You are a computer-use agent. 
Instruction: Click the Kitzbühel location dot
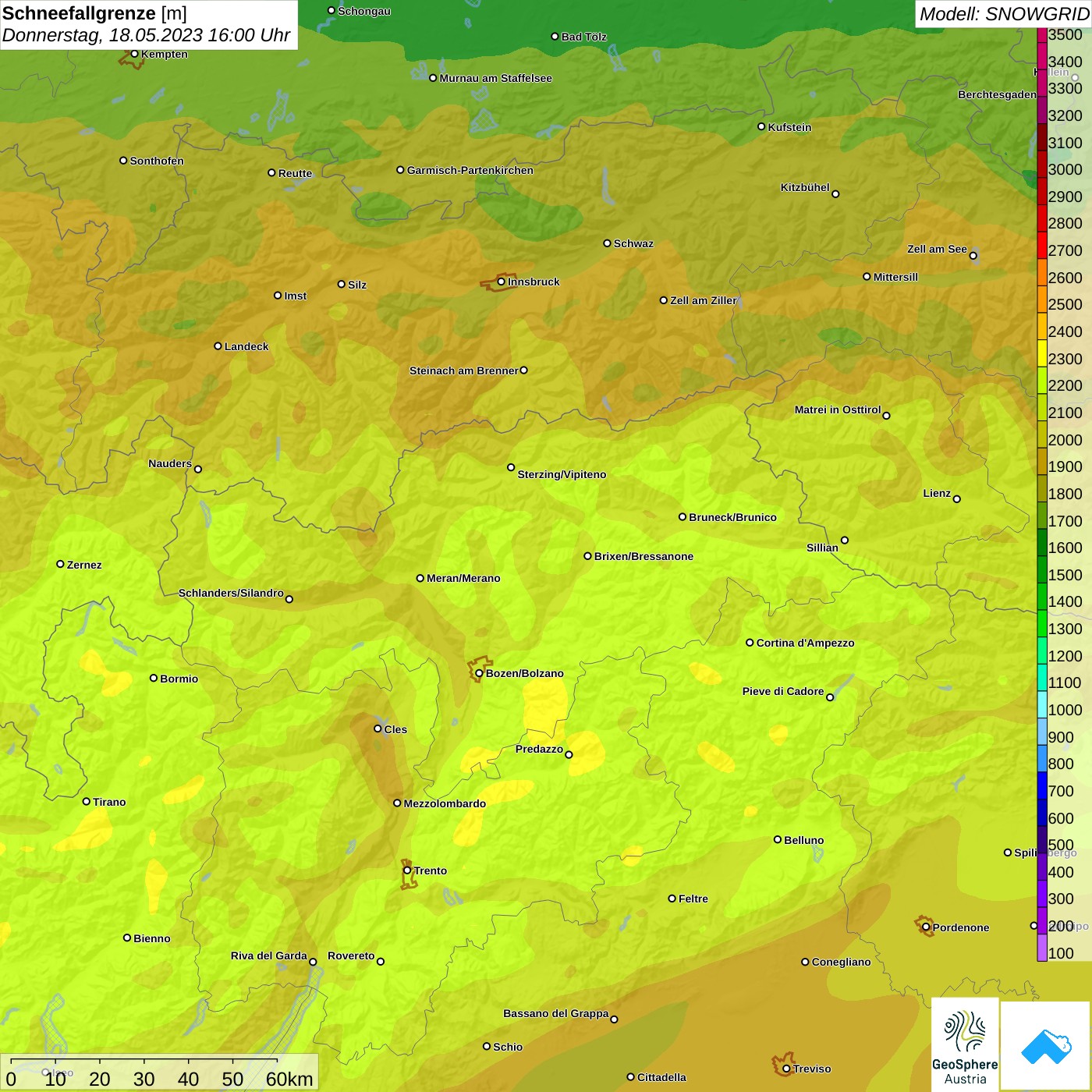(835, 193)
